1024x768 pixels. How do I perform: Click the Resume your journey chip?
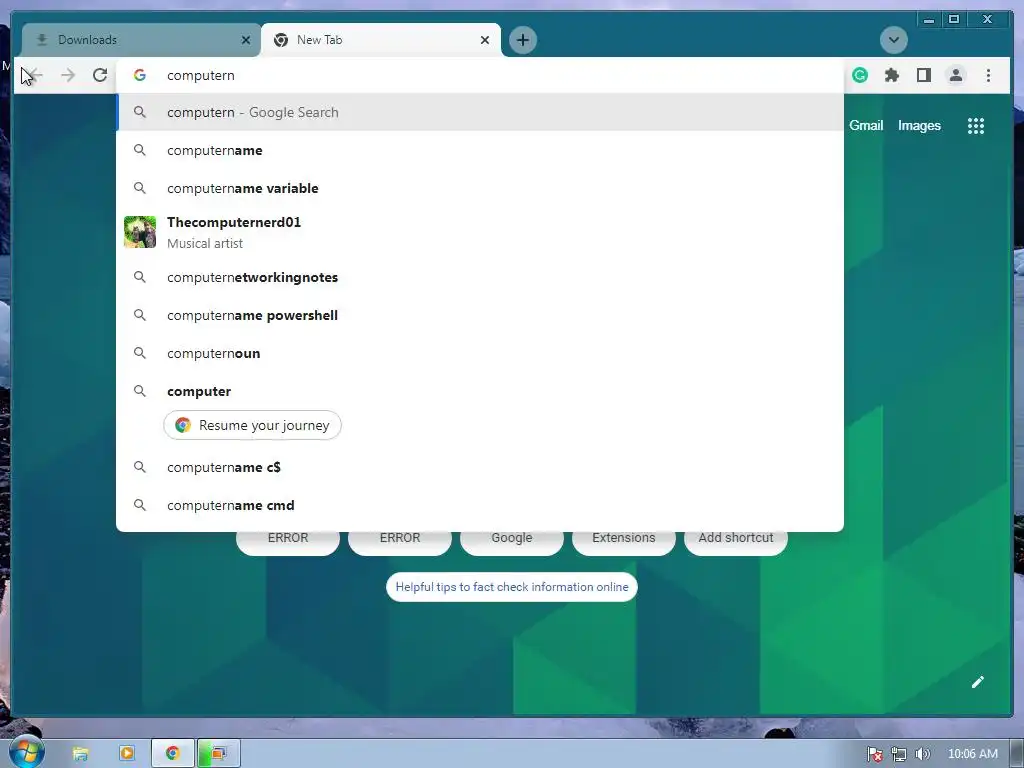252,425
